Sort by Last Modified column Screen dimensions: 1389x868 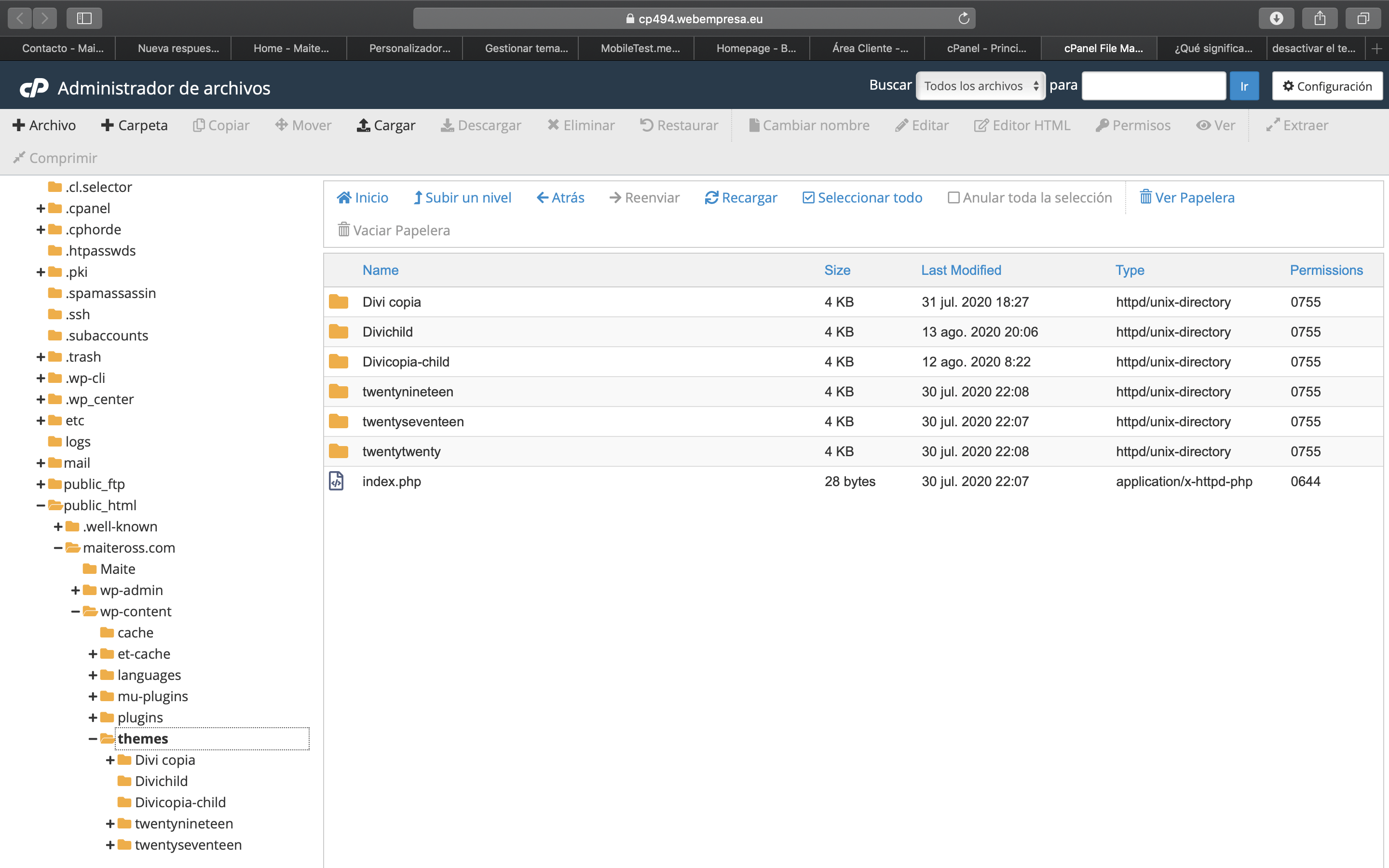[961, 270]
